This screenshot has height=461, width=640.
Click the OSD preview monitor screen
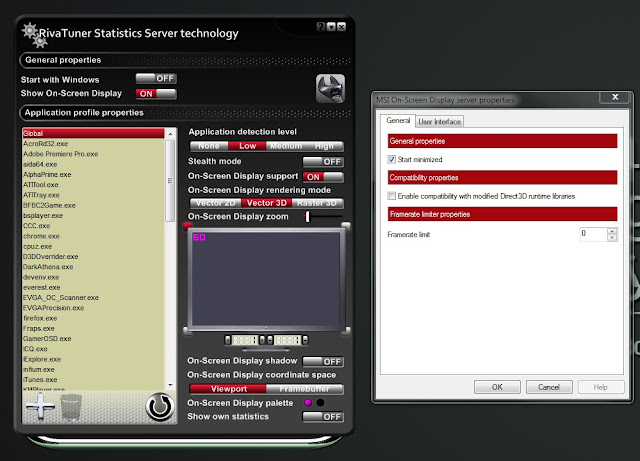(x=266, y=279)
